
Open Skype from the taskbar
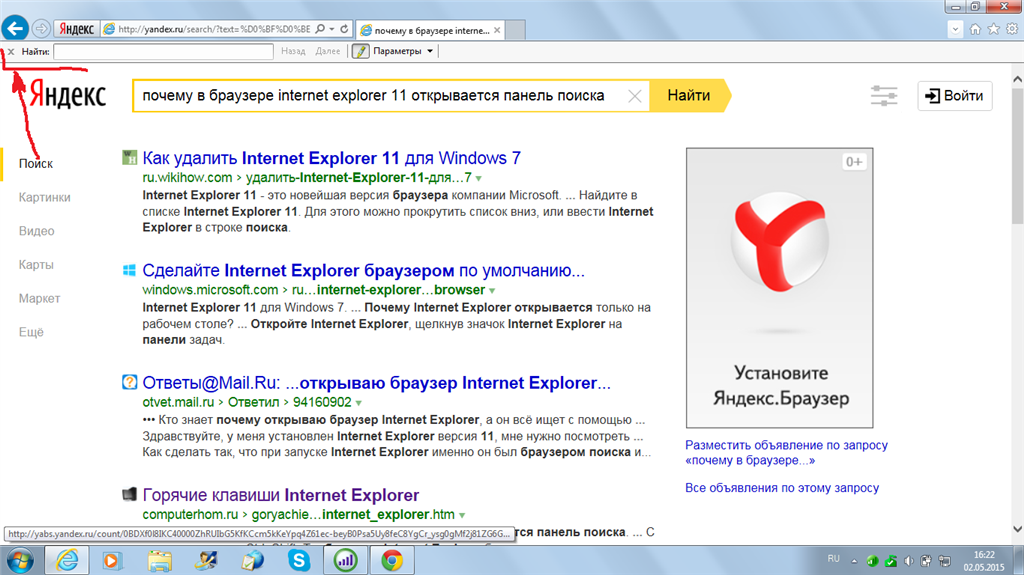pyautogui.click(x=299, y=561)
